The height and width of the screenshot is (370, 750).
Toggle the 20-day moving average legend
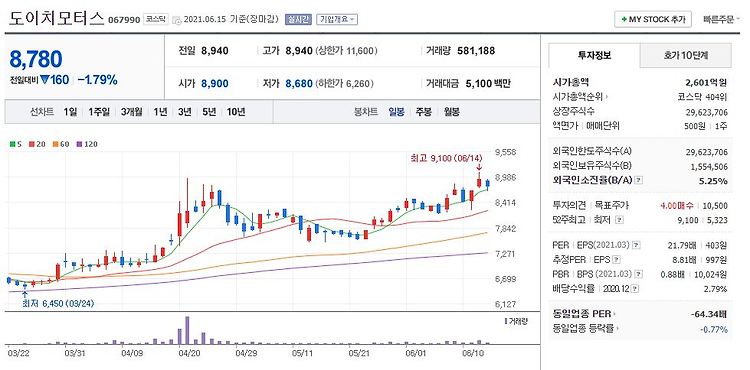pyautogui.click(x=37, y=143)
